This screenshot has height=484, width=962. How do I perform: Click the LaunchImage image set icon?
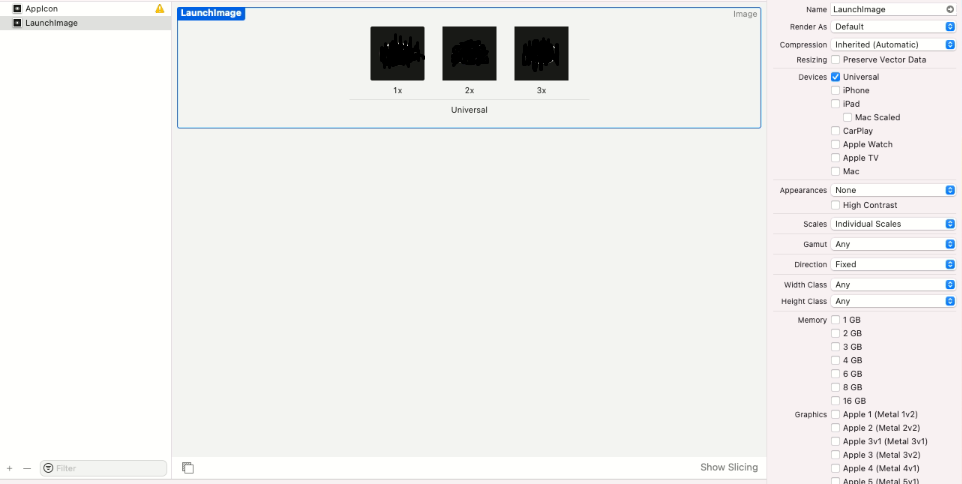[17, 23]
